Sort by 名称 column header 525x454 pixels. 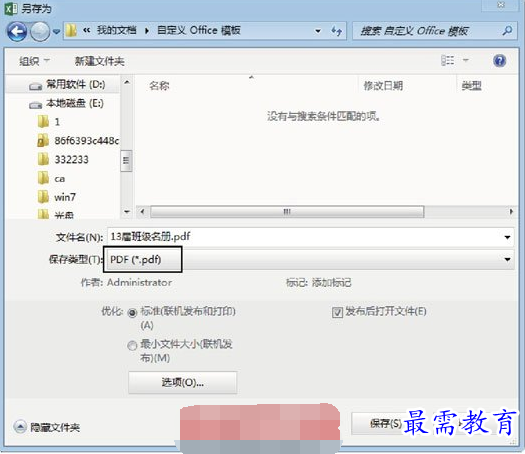pos(159,86)
